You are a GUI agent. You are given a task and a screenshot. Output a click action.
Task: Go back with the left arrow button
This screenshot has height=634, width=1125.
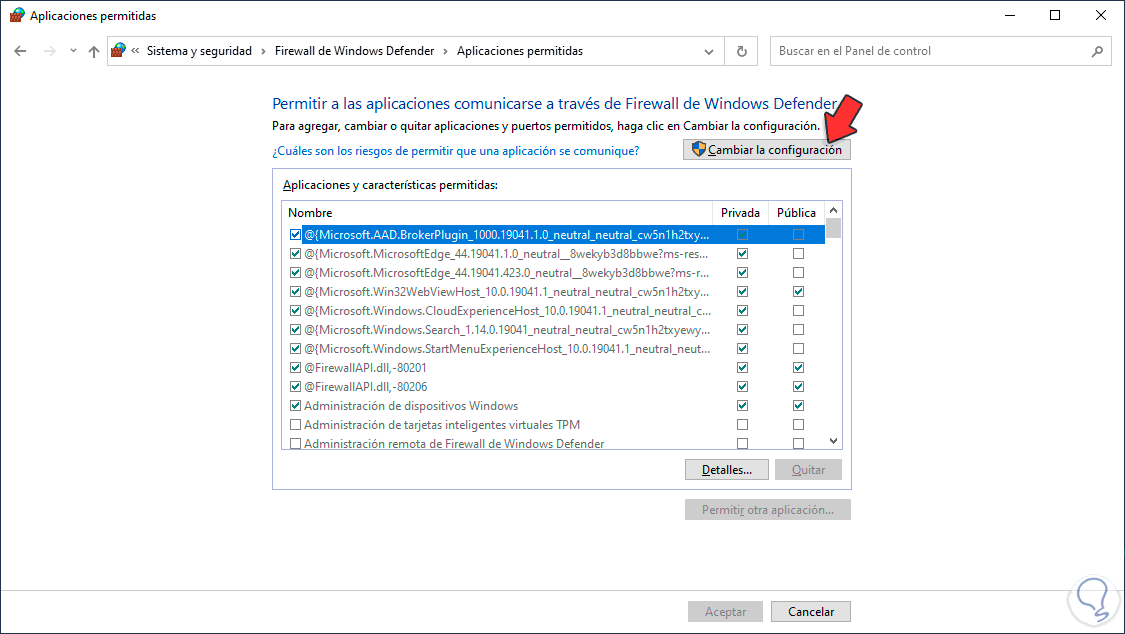20,51
